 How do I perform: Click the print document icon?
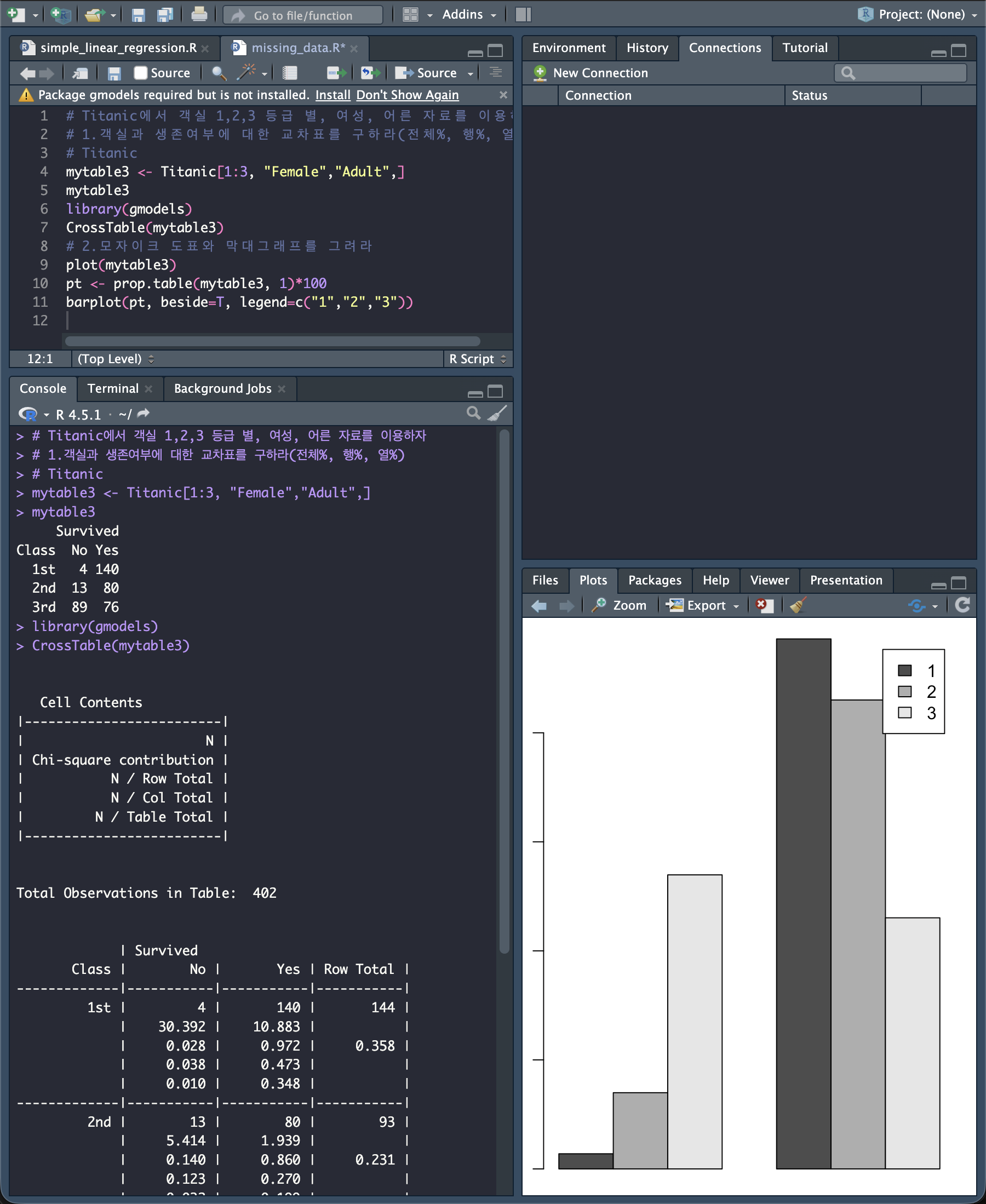coord(199,14)
